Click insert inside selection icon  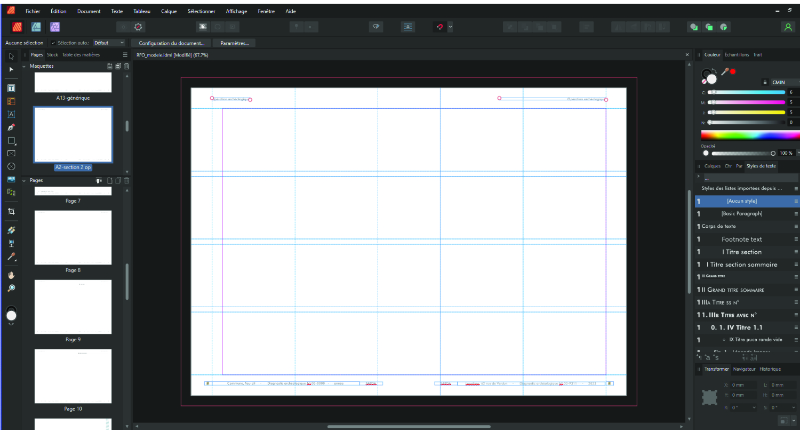click(723, 27)
